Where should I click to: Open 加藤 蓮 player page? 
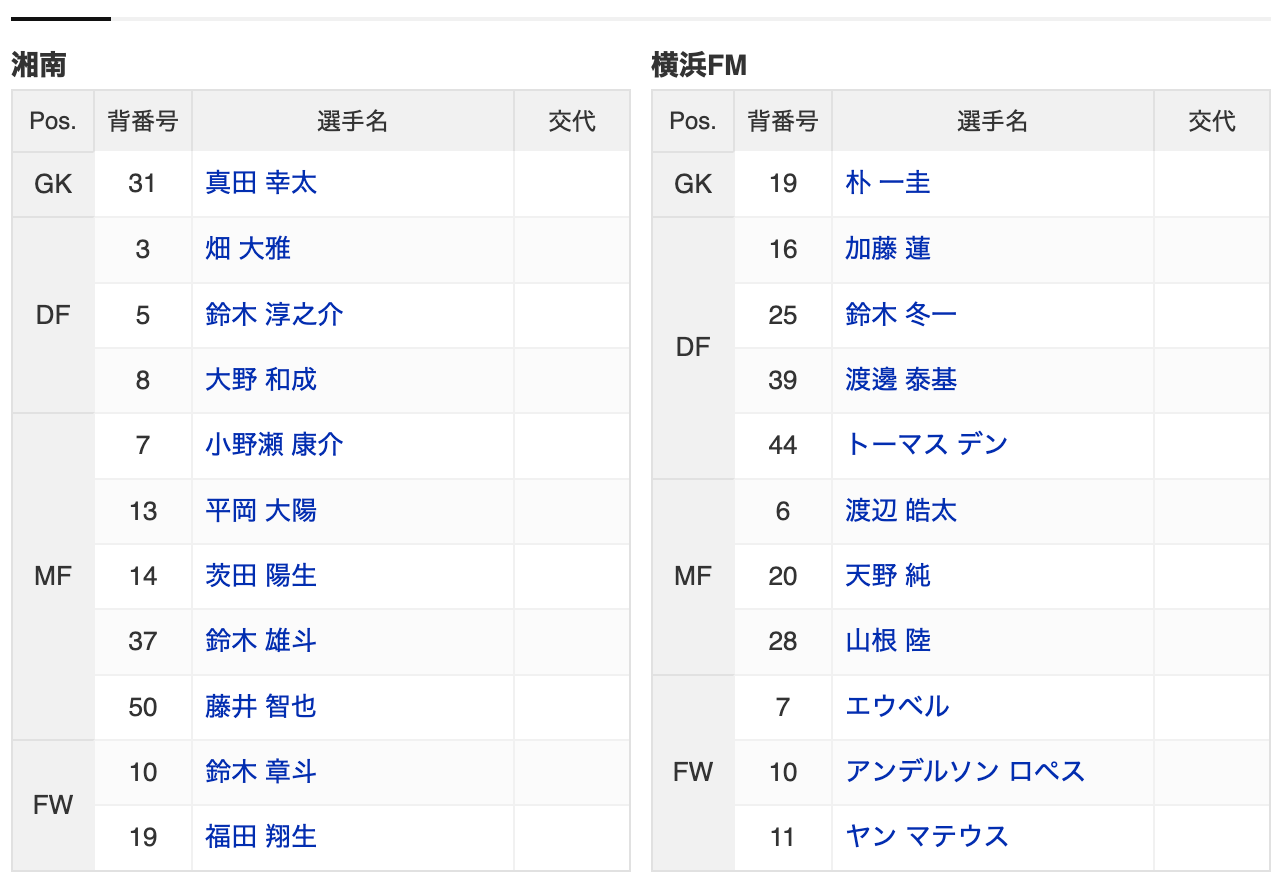pos(888,248)
